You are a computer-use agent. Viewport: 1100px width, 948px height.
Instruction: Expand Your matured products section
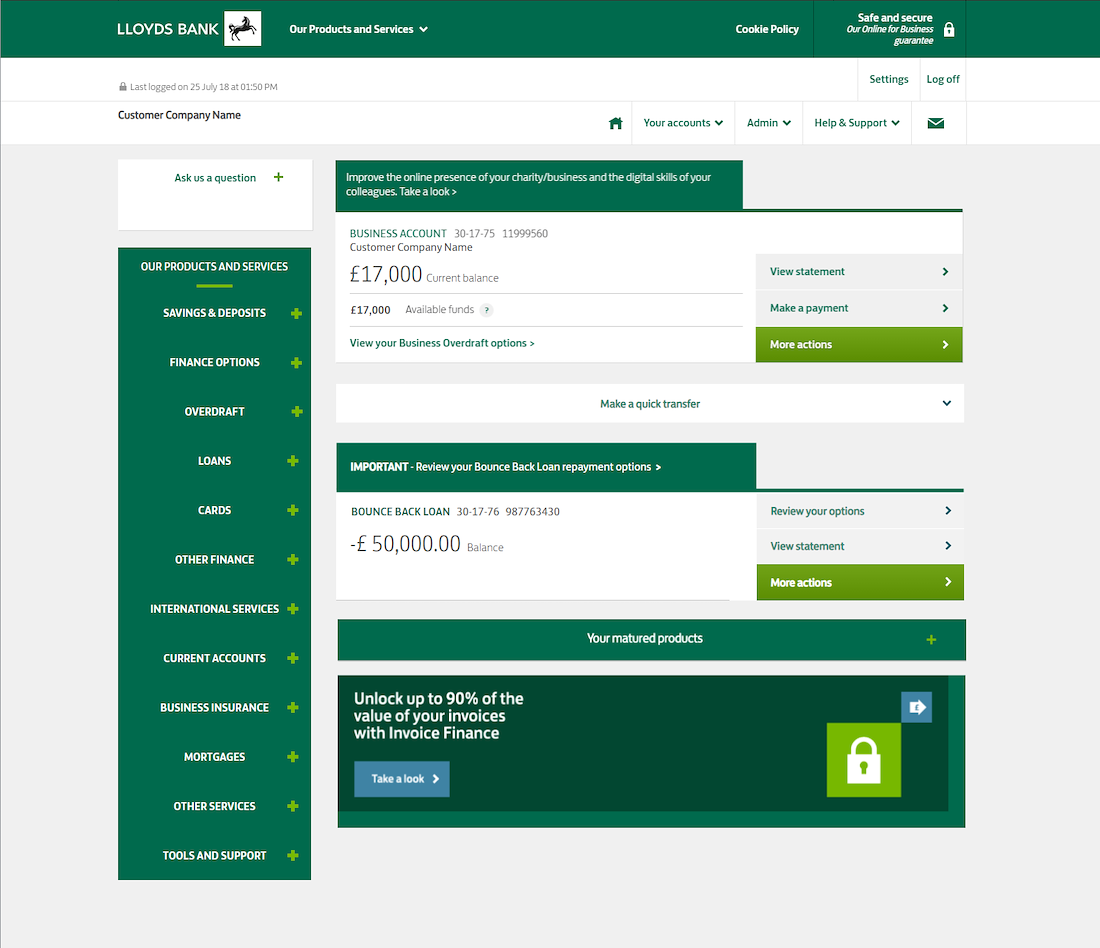[x=652, y=639]
